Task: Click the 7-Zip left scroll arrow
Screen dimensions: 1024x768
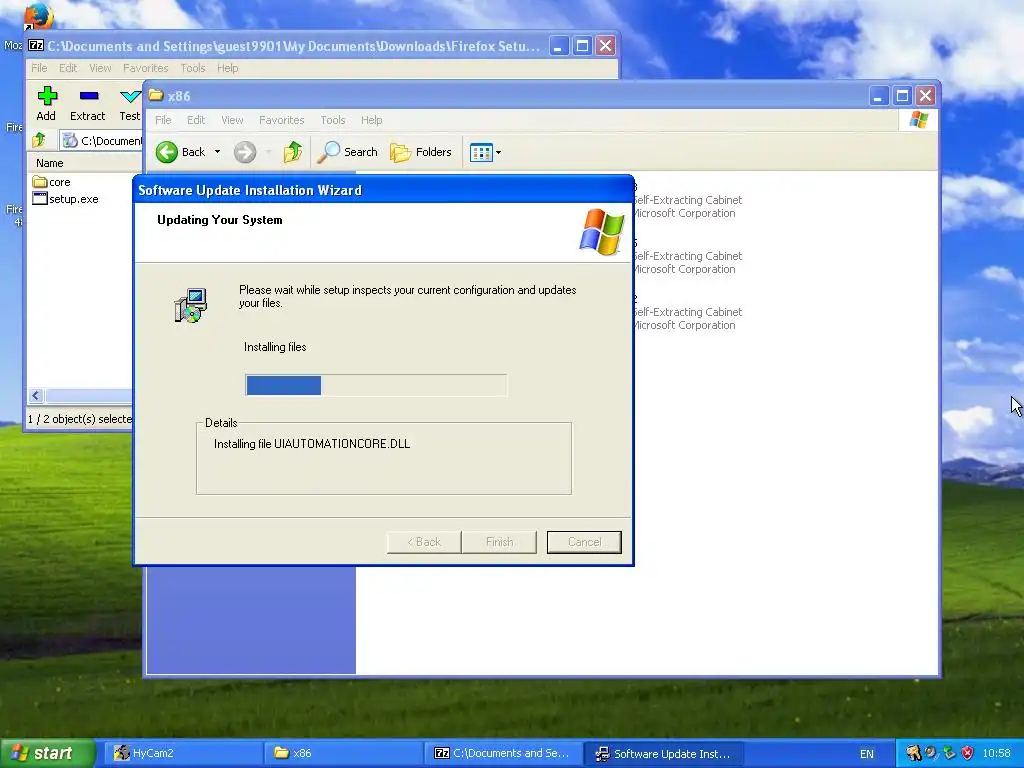Action: (36, 395)
